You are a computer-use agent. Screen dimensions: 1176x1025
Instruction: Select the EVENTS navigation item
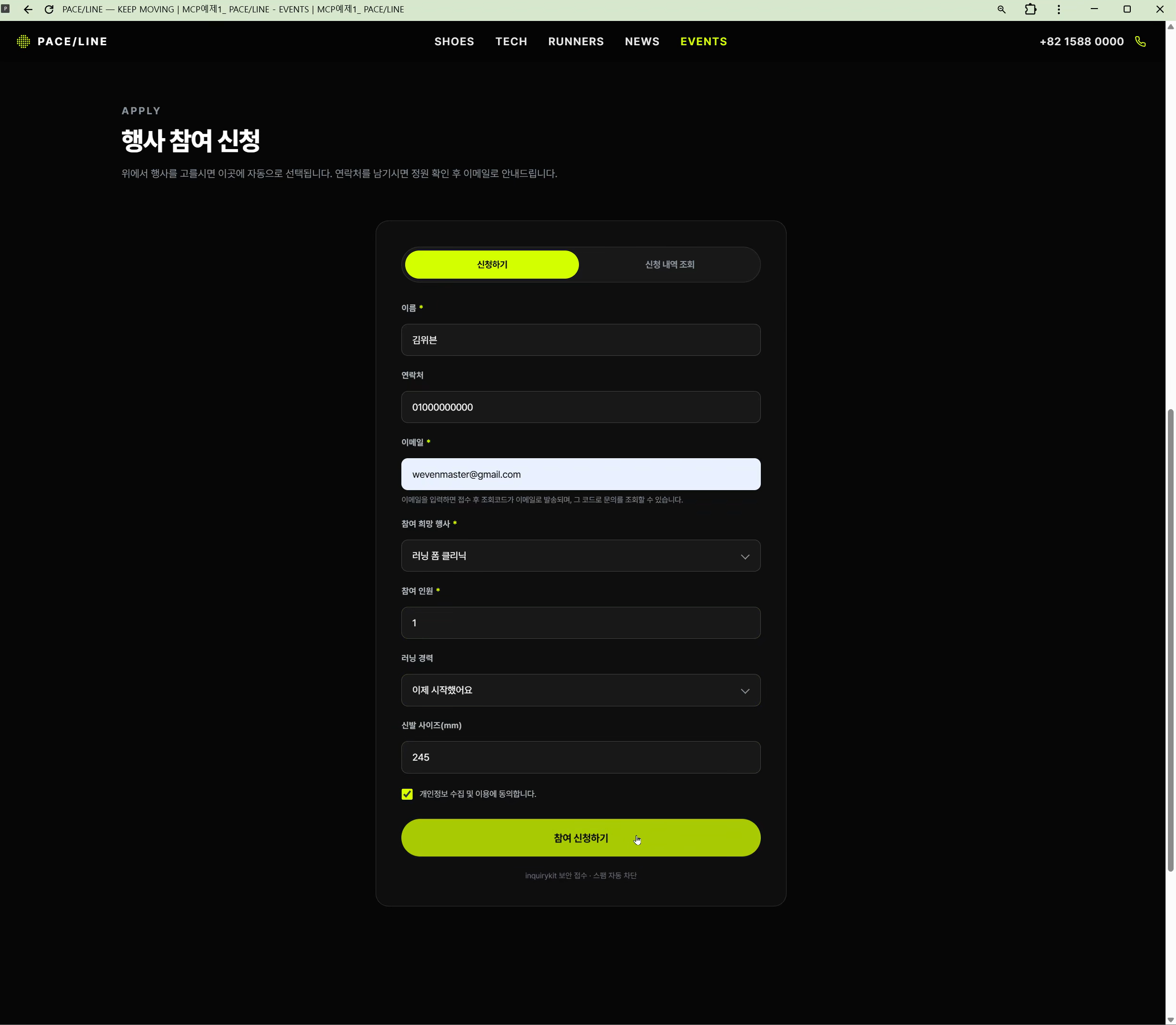(704, 41)
